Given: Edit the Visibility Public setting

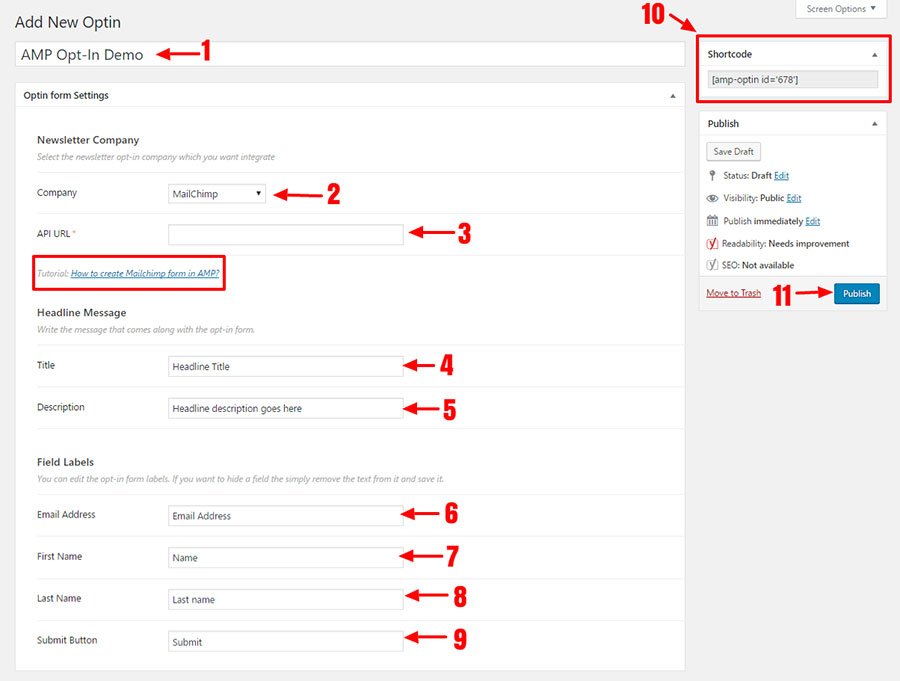Looking at the screenshot, I should (794, 198).
